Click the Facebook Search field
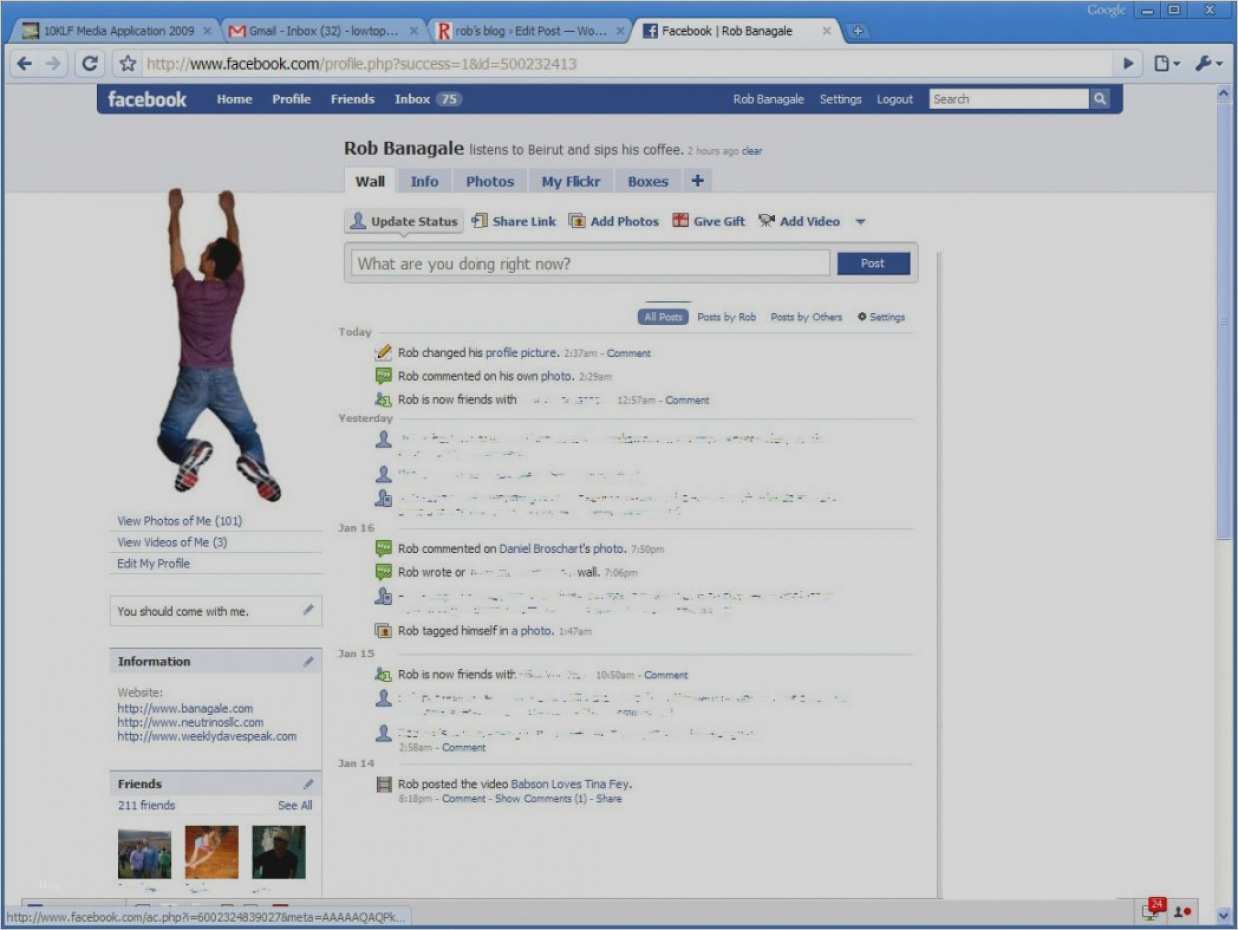 [x=1009, y=99]
